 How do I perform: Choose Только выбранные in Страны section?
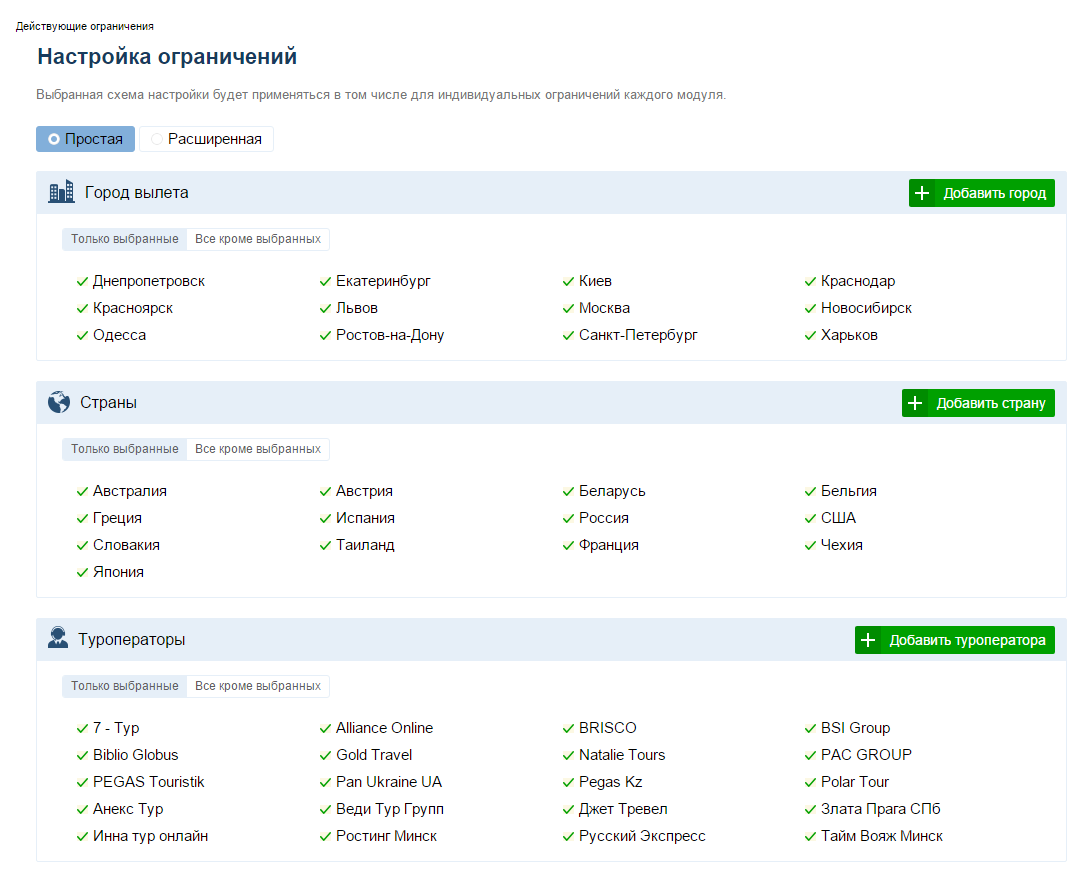125,449
